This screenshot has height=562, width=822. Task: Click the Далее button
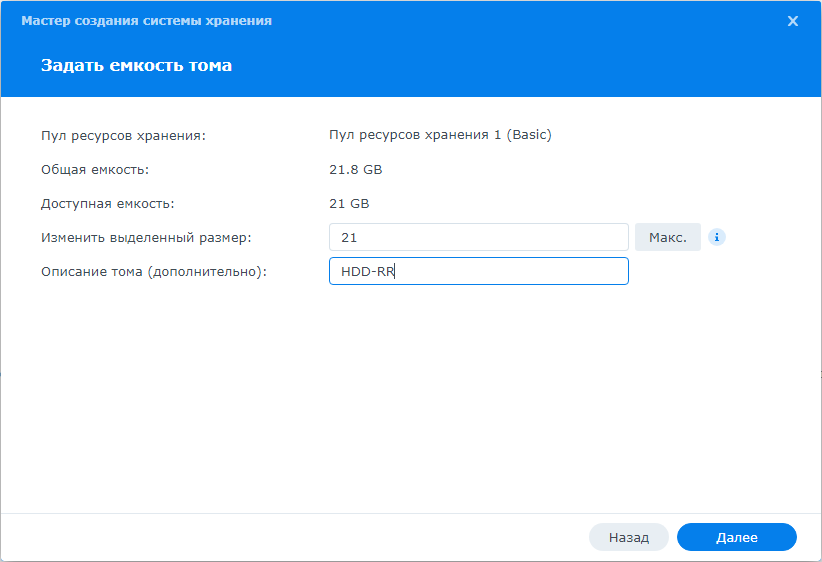pos(737,537)
